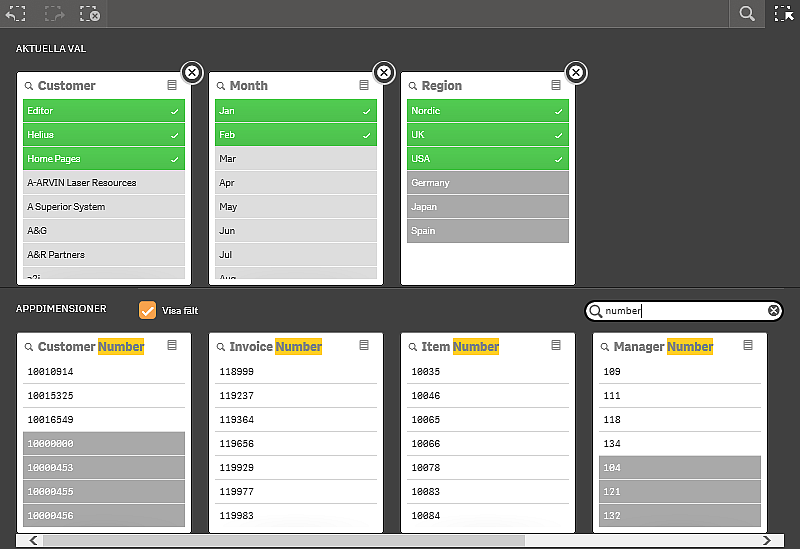Deselect Jan in Month list
Image resolution: width=800 pixels, height=549 pixels.
(295, 111)
